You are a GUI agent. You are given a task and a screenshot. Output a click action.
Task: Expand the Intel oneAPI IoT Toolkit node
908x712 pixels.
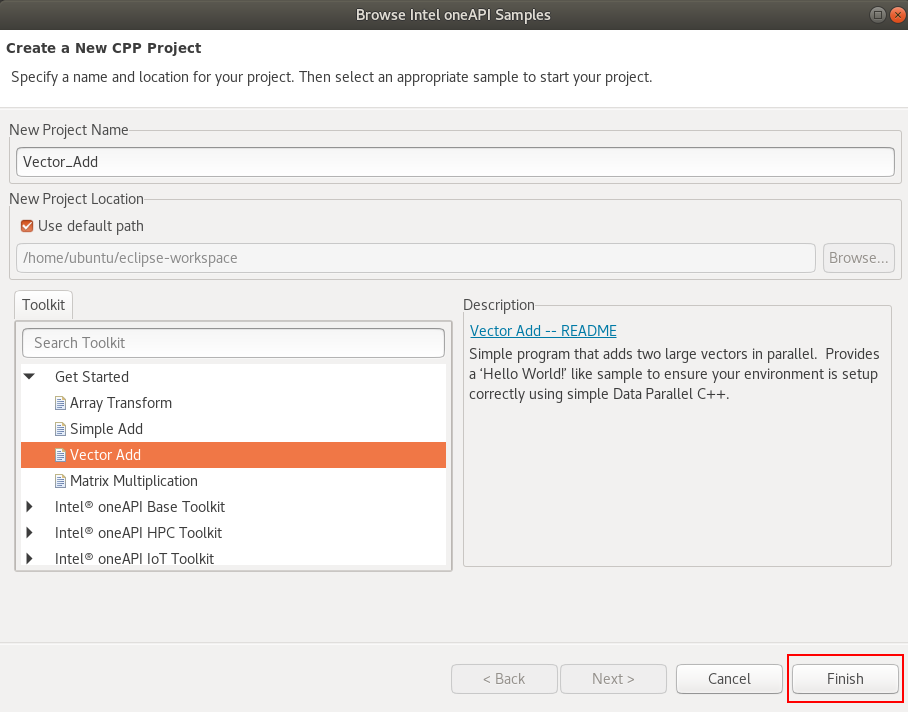pos(30,559)
